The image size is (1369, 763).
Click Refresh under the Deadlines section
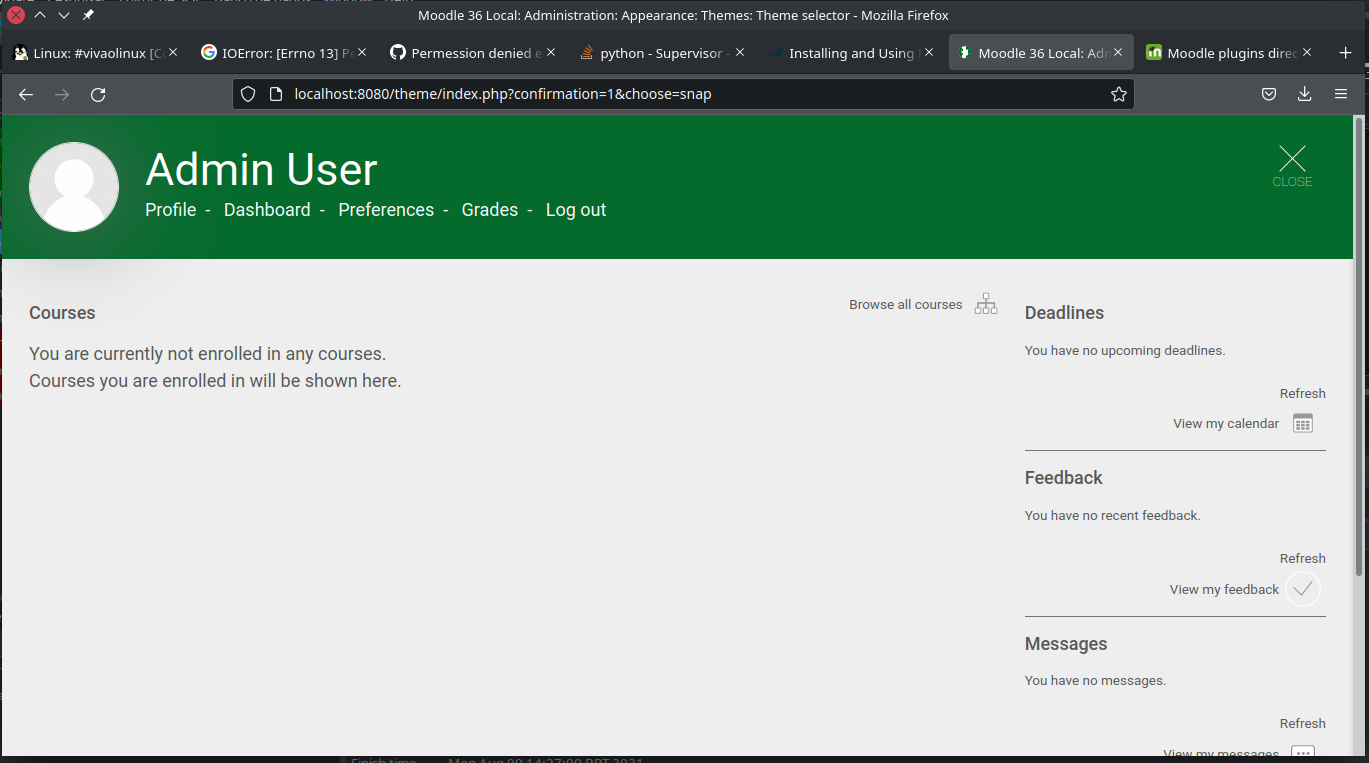pyautogui.click(x=1302, y=393)
